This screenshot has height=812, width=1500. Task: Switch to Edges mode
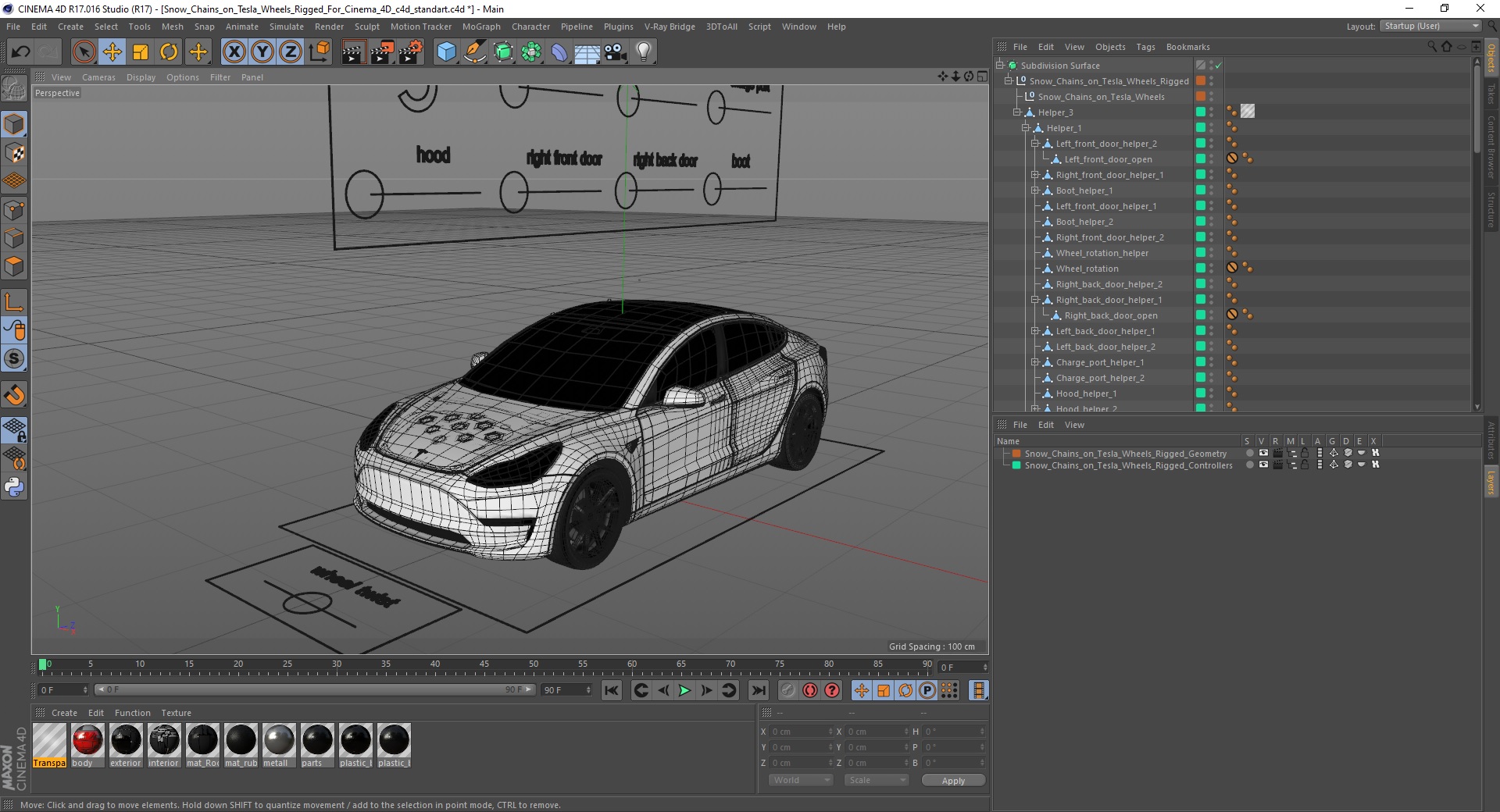14,238
